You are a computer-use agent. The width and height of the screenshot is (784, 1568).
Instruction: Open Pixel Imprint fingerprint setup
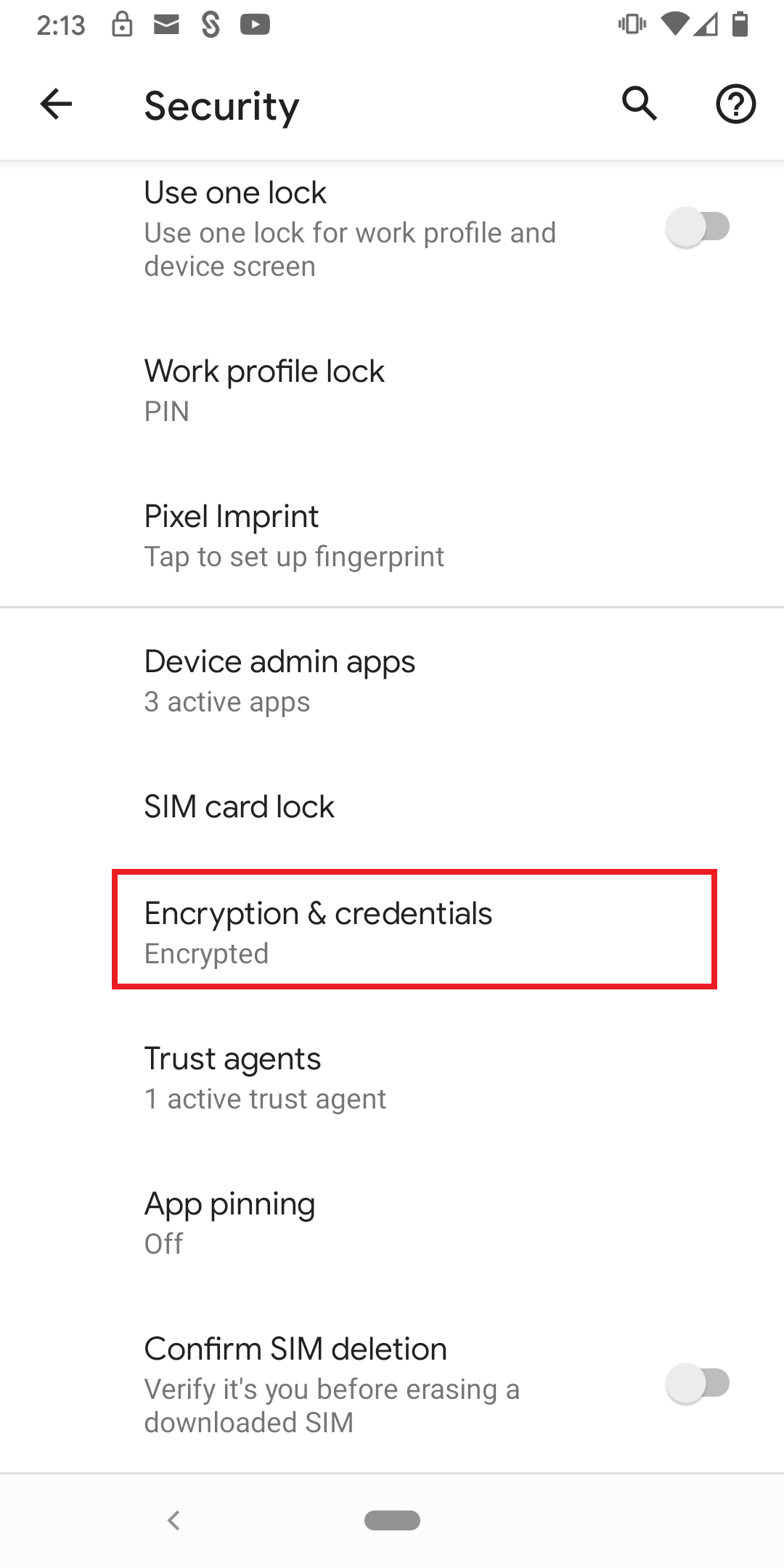pyautogui.click(x=392, y=536)
